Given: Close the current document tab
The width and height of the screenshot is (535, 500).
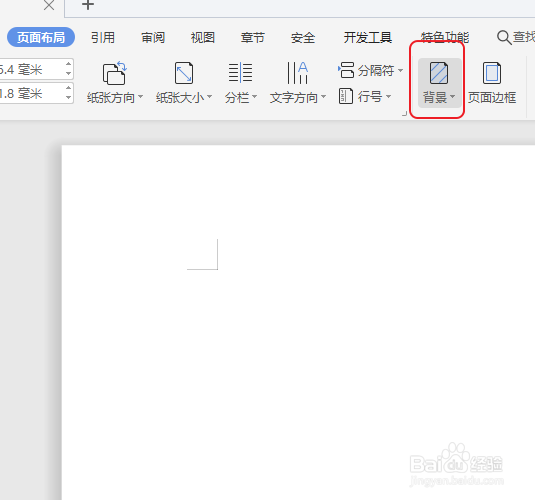Looking at the screenshot, I should (x=49, y=5).
